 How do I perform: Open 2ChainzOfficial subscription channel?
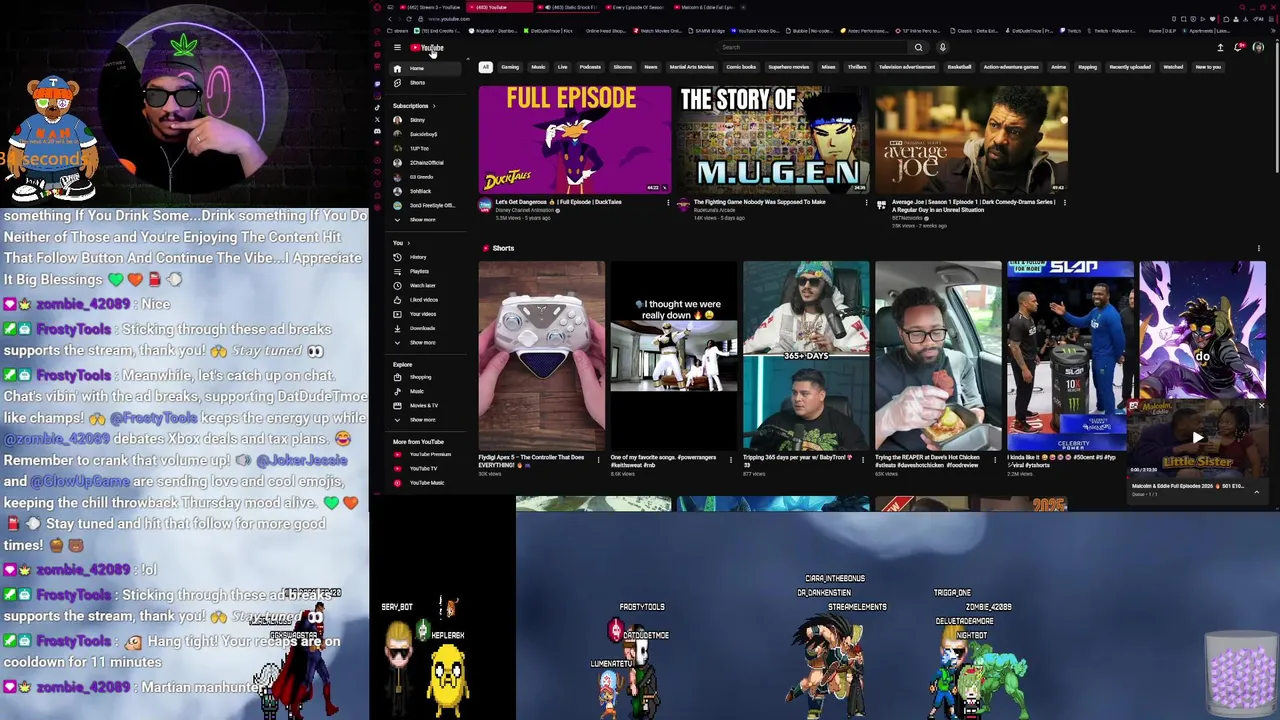pos(426,162)
